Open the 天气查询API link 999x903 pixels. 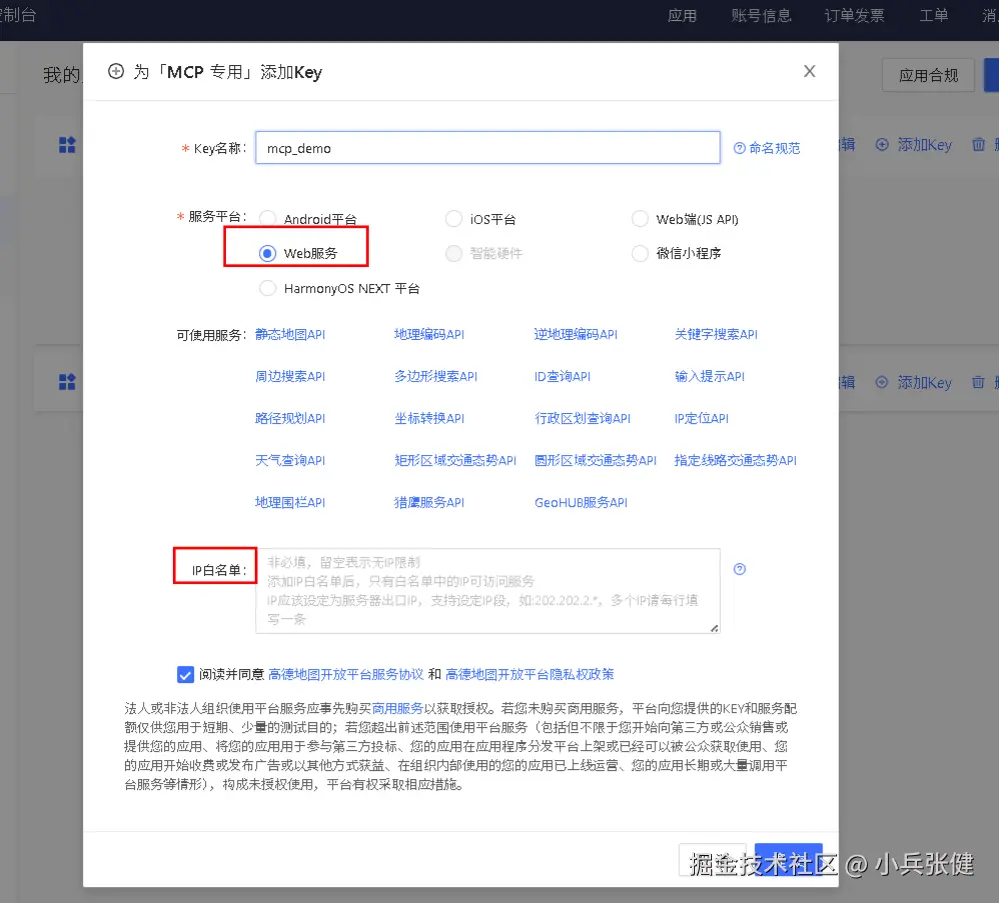[x=290, y=461]
